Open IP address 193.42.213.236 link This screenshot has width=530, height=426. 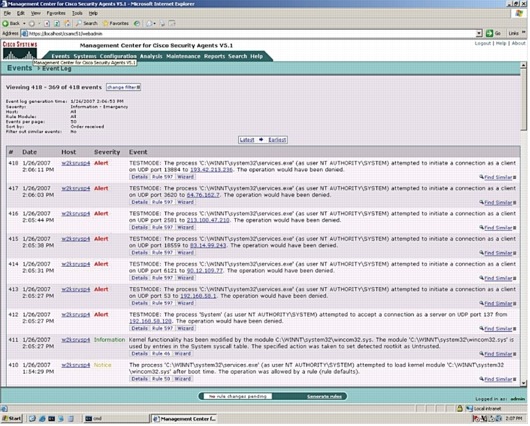pyautogui.click(x=211, y=170)
